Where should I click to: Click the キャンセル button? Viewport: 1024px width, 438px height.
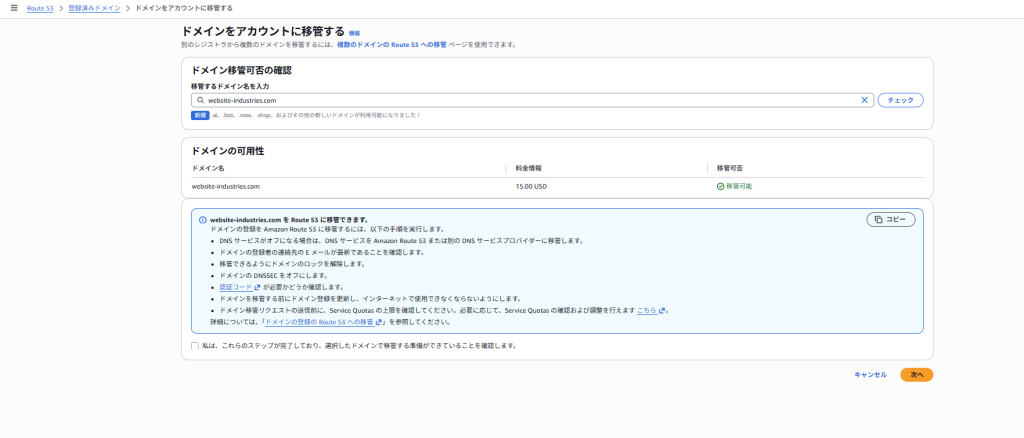click(869, 374)
